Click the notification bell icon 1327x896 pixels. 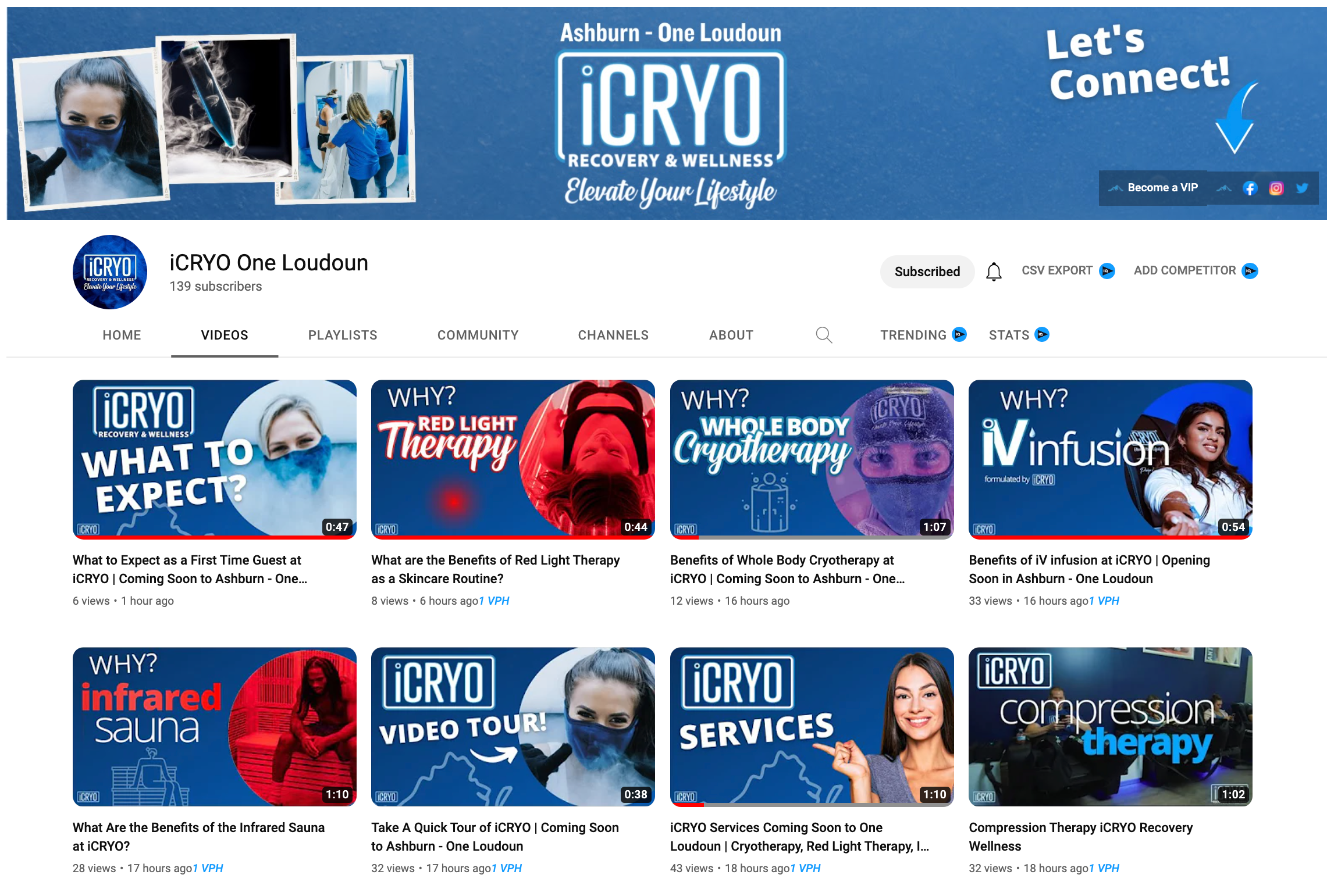pos(994,272)
